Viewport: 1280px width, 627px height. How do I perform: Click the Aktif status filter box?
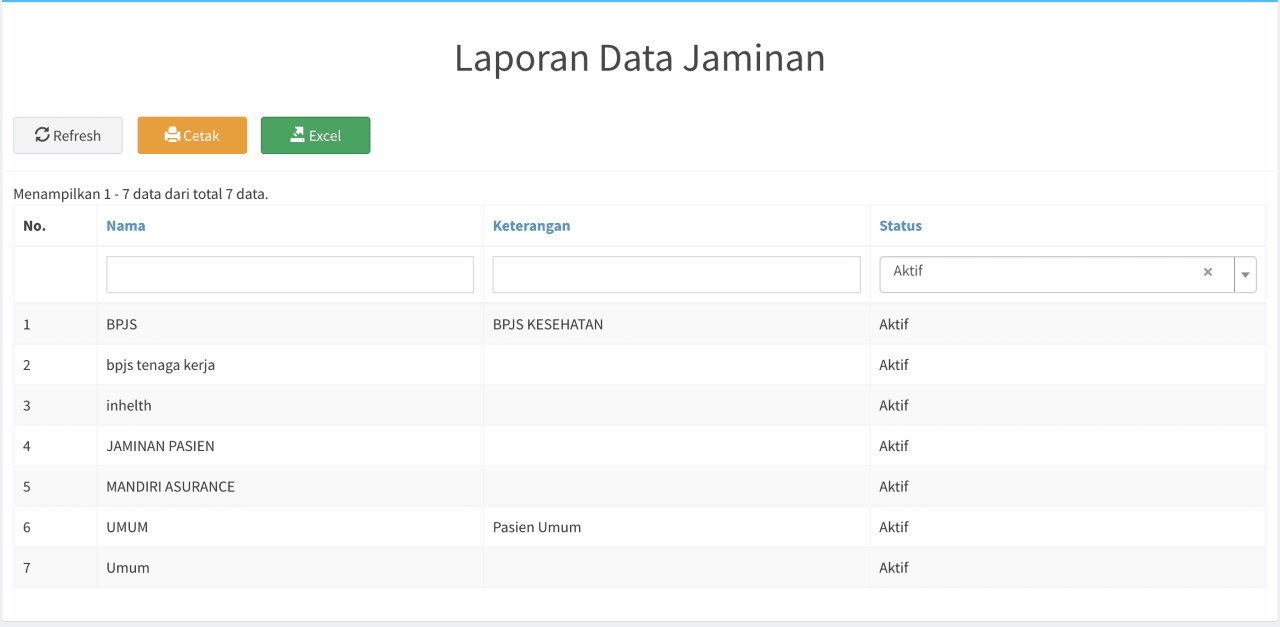coord(1040,273)
